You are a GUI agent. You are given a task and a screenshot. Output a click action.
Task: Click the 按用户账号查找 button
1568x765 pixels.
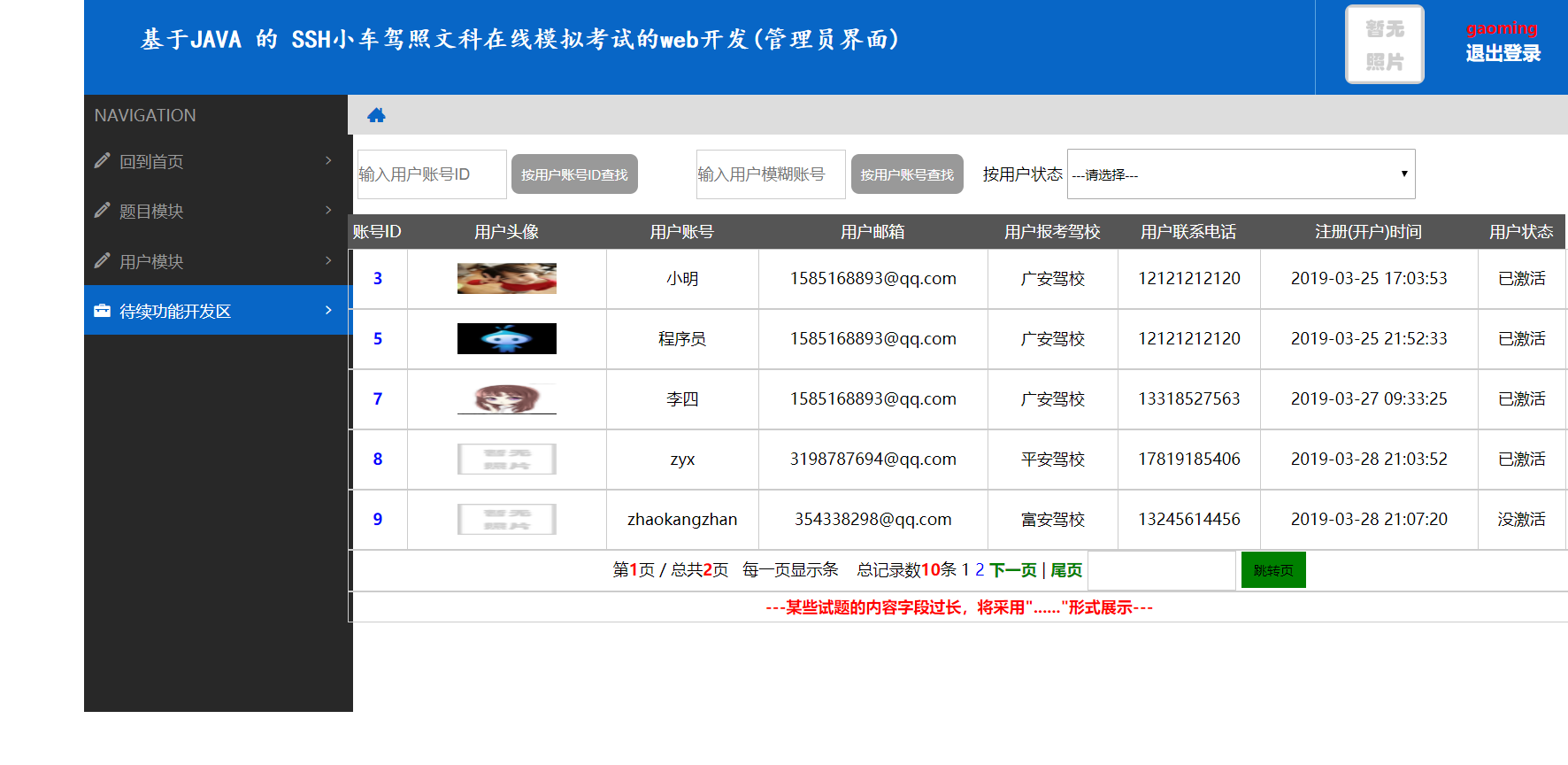(907, 174)
